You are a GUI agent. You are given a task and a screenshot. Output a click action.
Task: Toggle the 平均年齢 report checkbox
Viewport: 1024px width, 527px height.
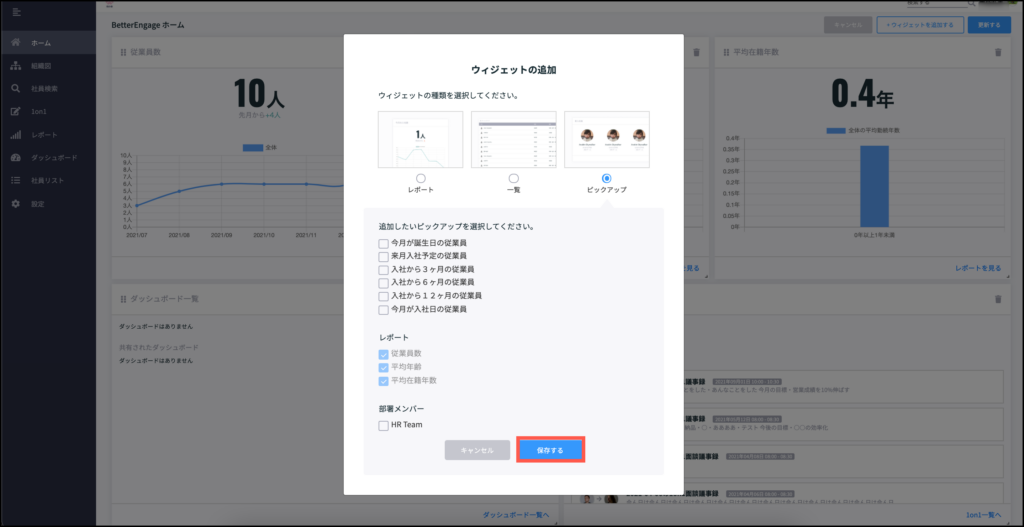(x=383, y=368)
